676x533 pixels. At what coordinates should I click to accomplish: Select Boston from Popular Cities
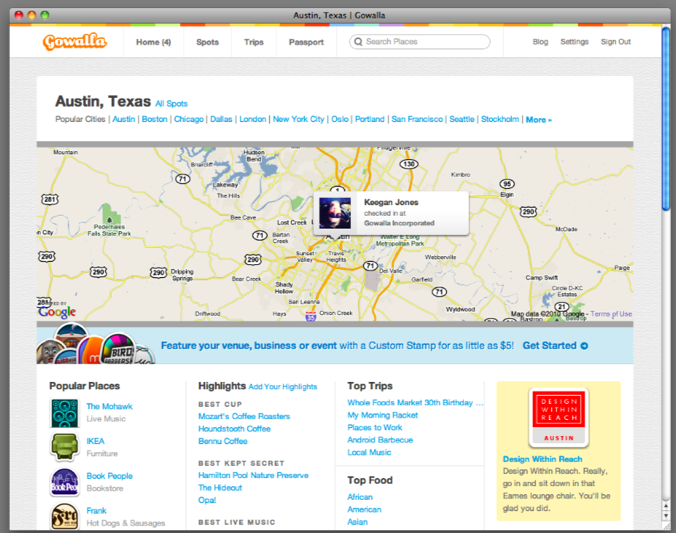pos(154,119)
